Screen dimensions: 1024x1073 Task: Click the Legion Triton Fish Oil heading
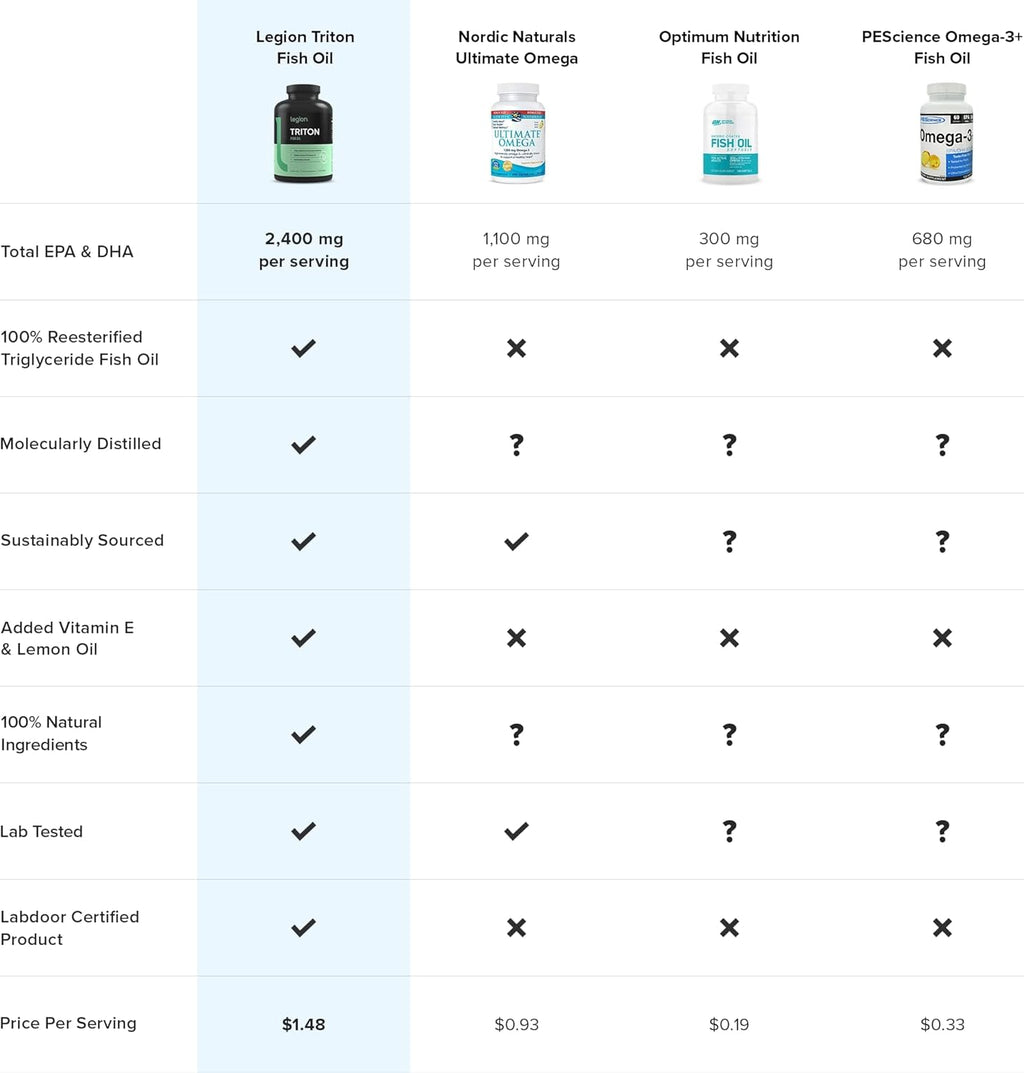click(305, 47)
